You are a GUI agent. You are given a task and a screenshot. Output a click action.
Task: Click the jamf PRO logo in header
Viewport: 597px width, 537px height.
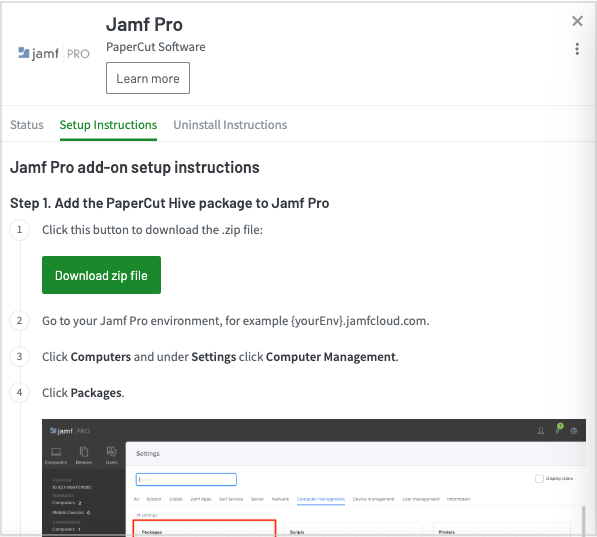[x=54, y=53]
